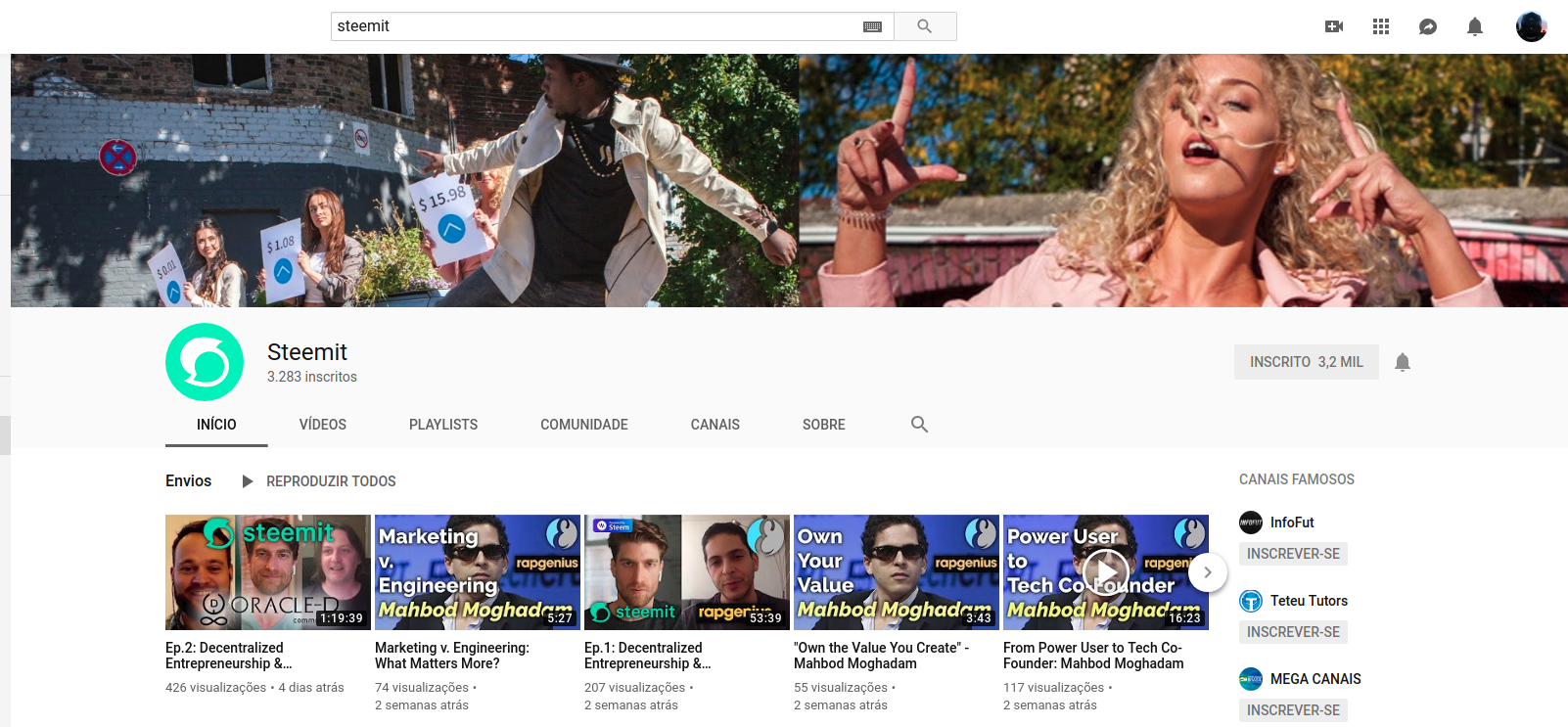Click the Teteu Tutors channel avatar

tap(1251, 601)
